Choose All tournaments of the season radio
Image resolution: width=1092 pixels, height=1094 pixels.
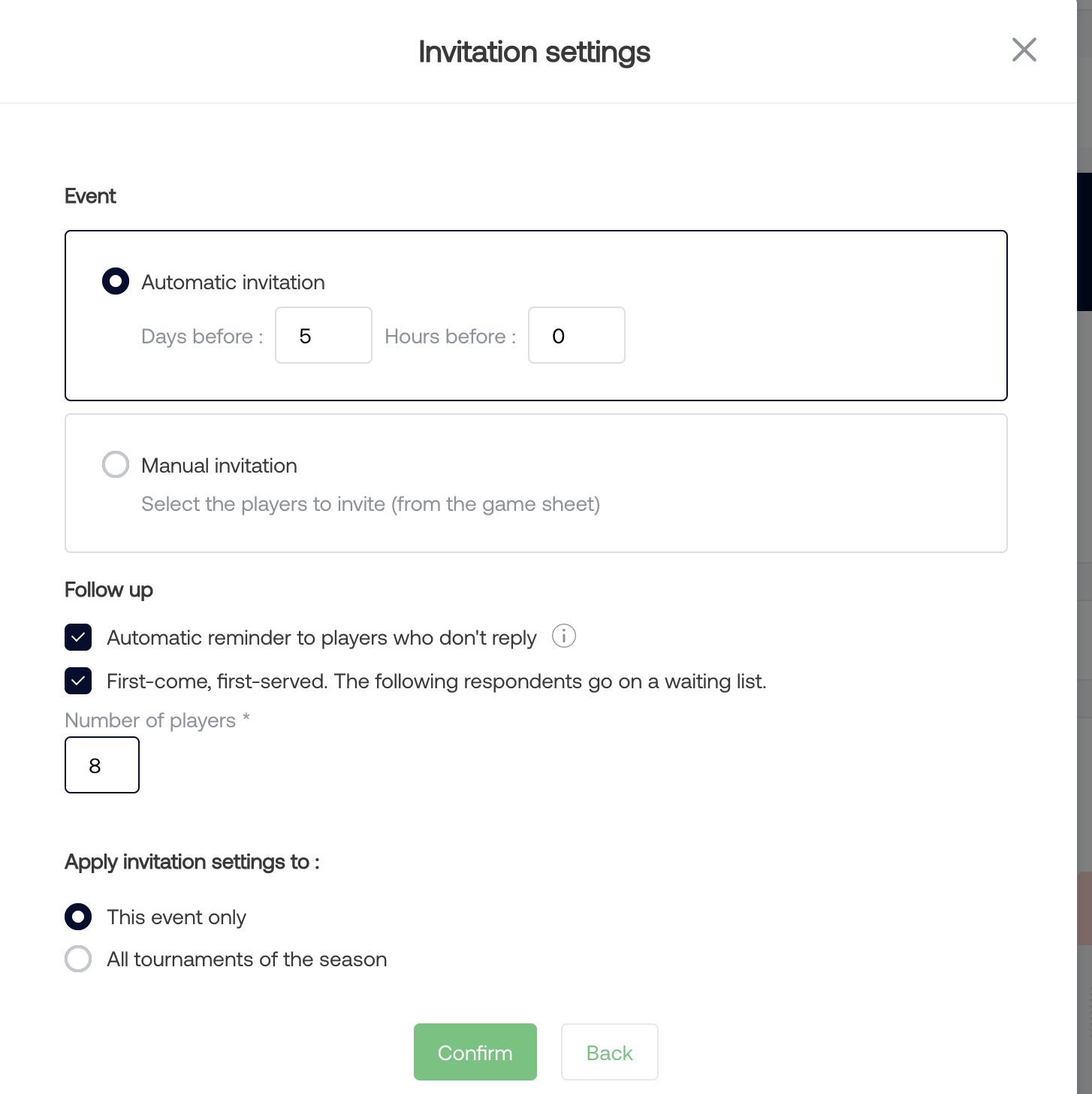click(x=78, y=959)
